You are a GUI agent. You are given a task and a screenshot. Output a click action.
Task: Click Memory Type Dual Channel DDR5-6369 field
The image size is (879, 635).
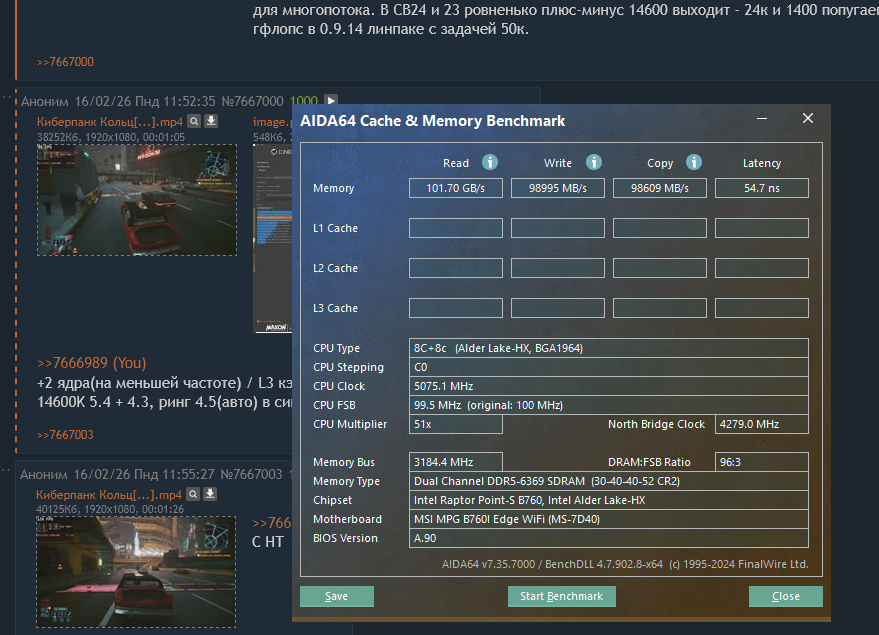[x=609, y=481]
